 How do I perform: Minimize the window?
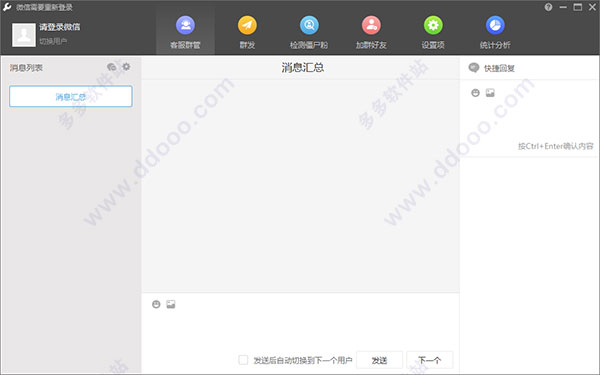563,7
